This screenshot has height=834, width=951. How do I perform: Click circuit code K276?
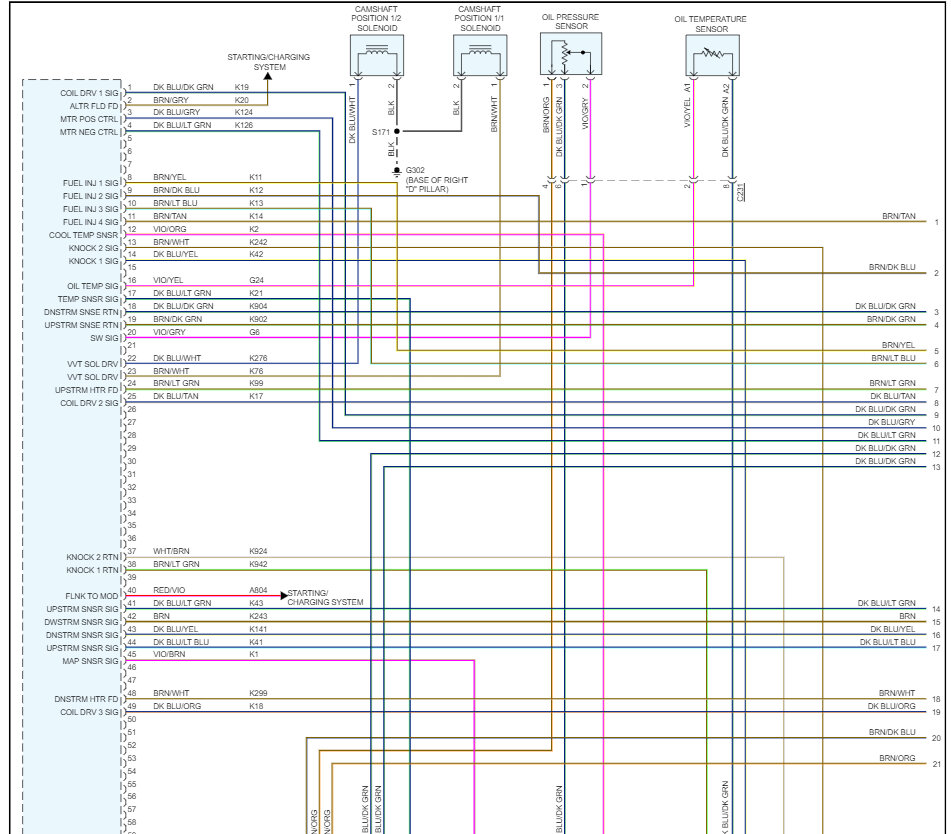point(258,358)
